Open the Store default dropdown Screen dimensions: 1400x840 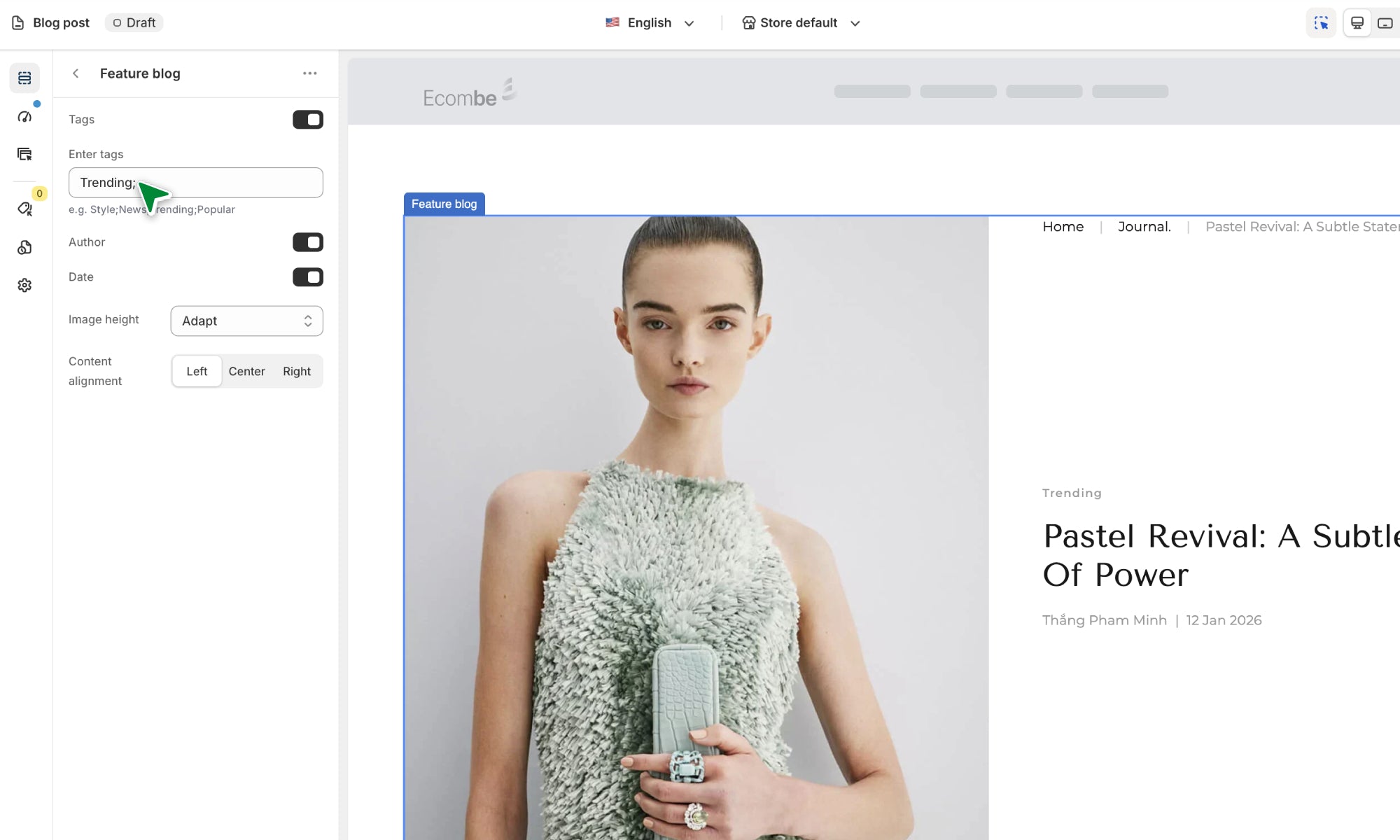(801, 23)
